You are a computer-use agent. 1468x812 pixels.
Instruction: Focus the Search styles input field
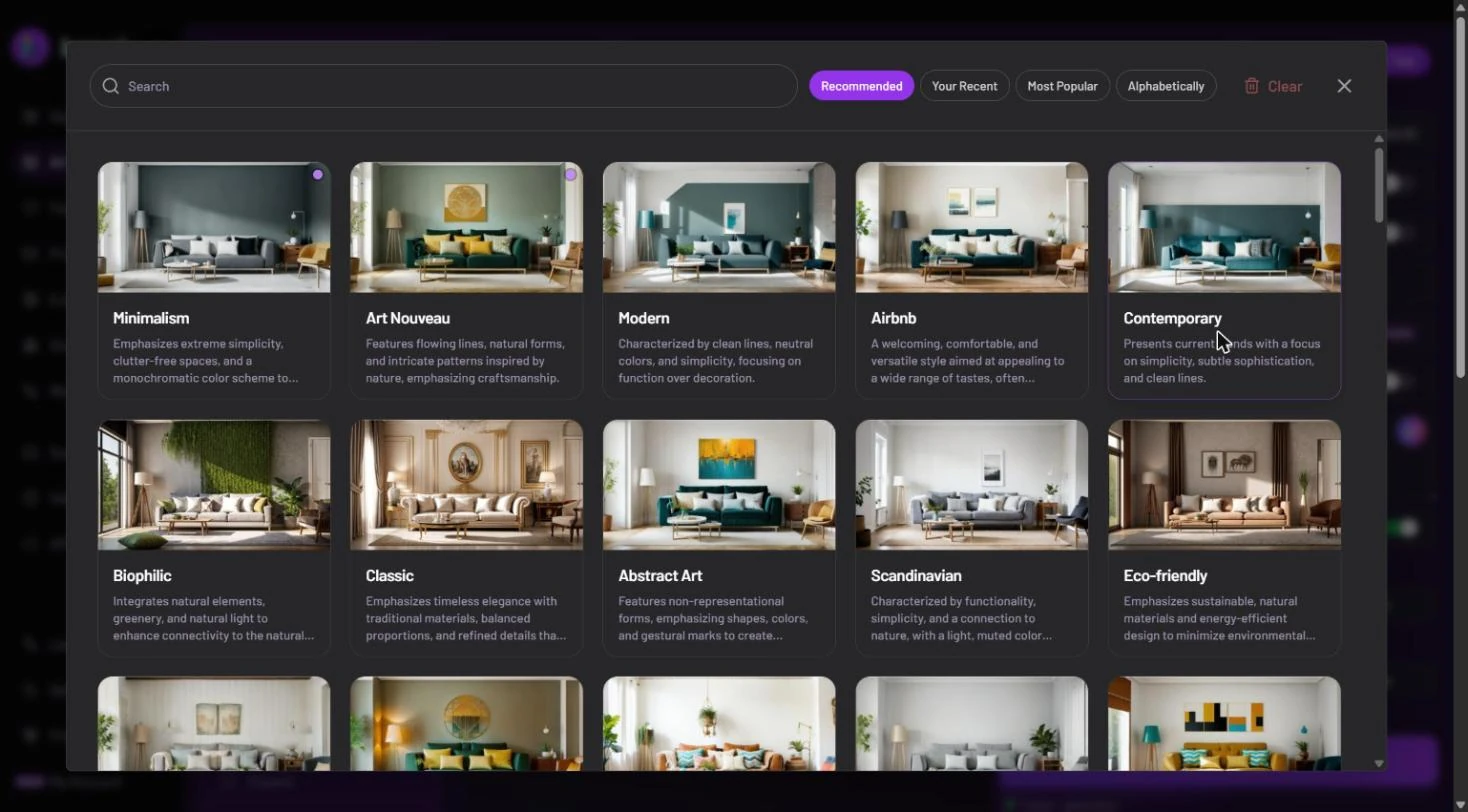click(443, 86)
